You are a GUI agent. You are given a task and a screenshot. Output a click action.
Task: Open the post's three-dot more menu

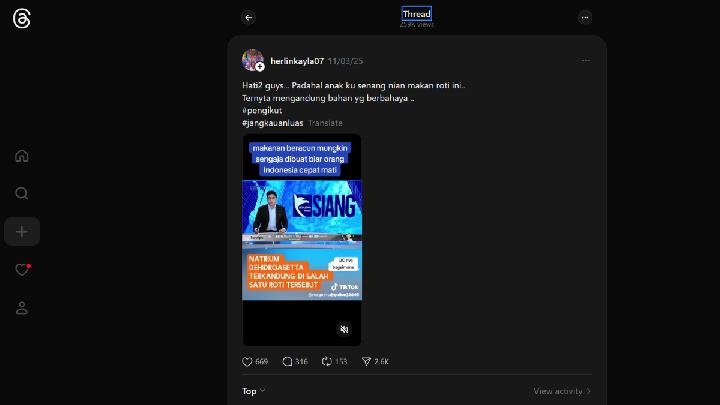tap(585, 60)
